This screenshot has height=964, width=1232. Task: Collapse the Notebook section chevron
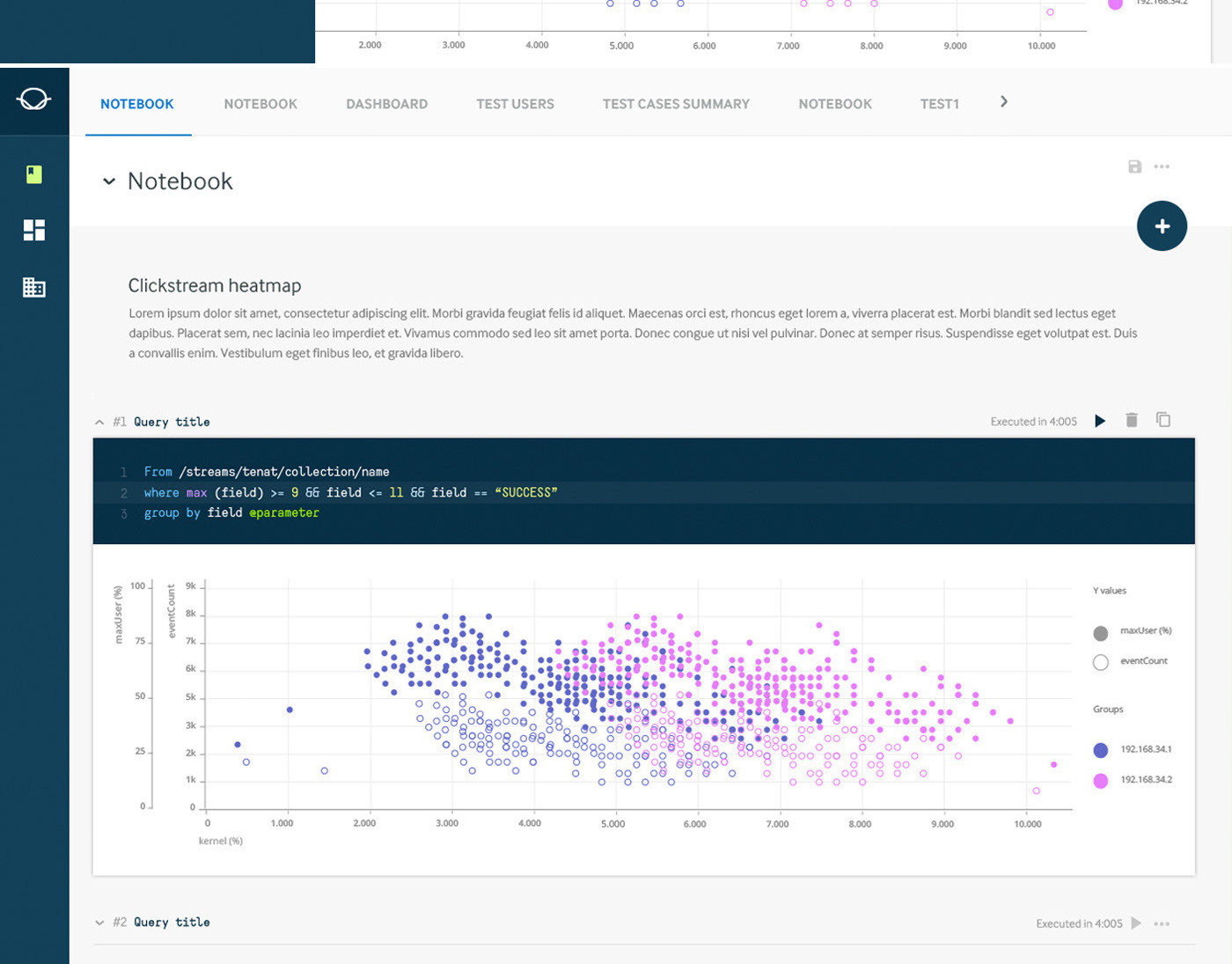tap(109, 181)
